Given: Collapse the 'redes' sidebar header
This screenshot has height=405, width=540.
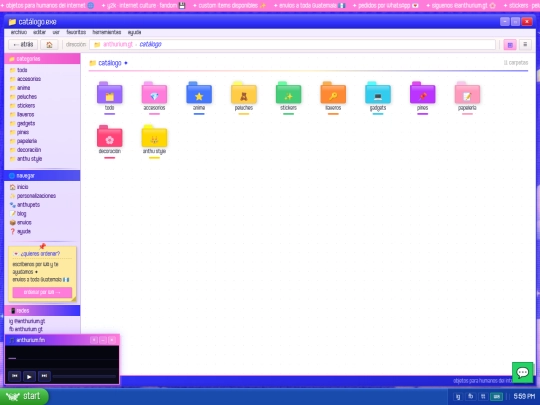Looking at the screenshot, I should click(42, 311).
